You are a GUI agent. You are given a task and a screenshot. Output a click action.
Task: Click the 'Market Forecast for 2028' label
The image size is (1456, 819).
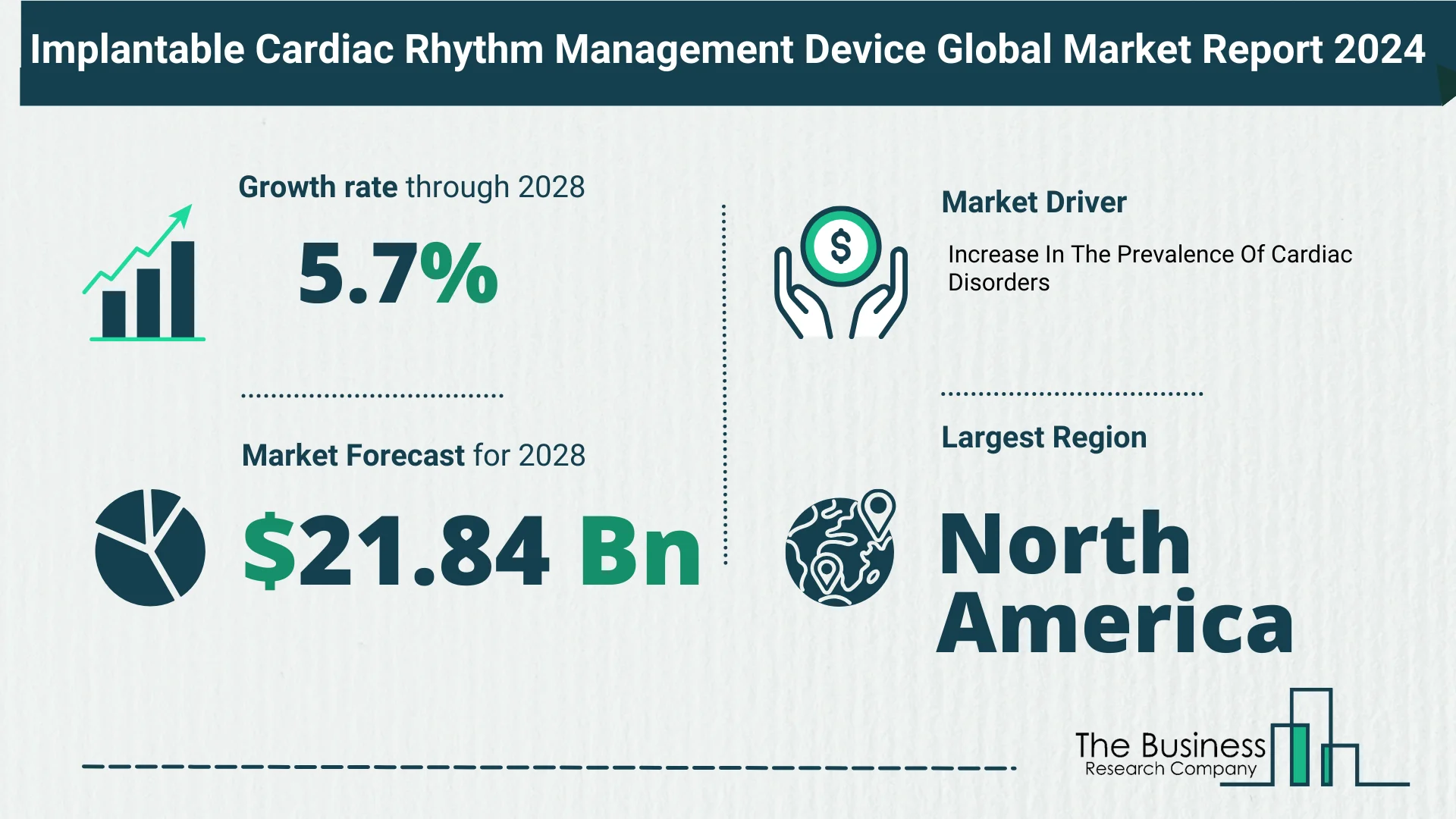point(413,456)
